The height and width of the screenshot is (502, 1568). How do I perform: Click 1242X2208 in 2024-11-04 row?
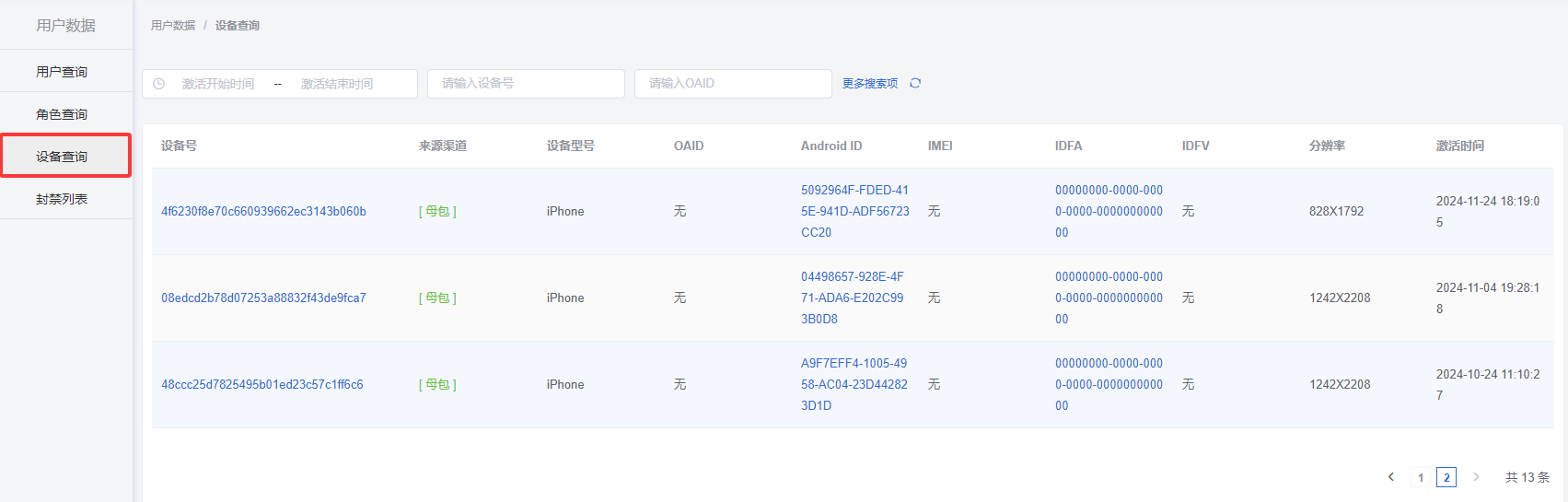1340,298
